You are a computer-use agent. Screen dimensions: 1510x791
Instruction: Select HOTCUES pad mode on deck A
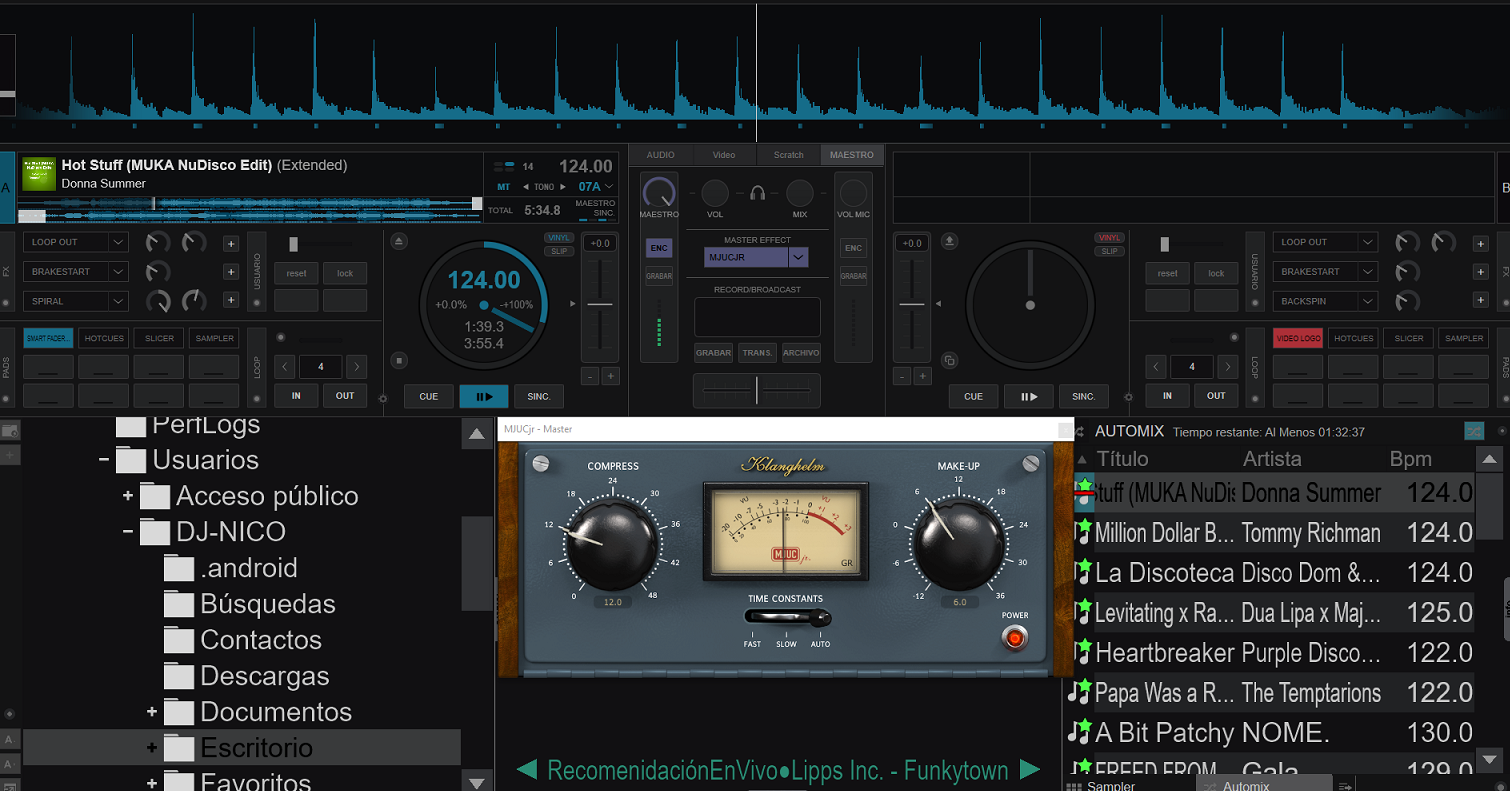[104, 338]
